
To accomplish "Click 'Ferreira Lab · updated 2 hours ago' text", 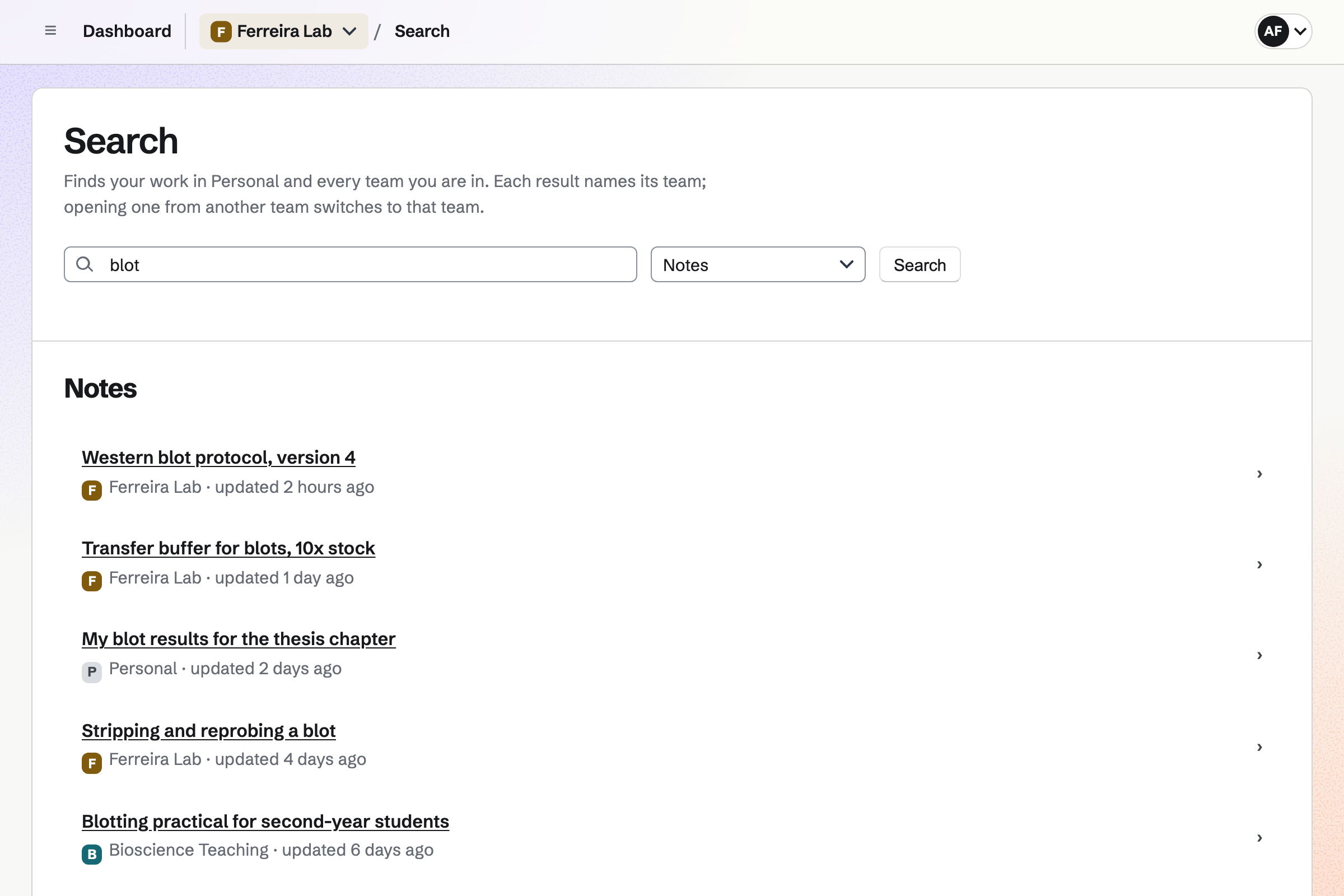I will (241, 487).
